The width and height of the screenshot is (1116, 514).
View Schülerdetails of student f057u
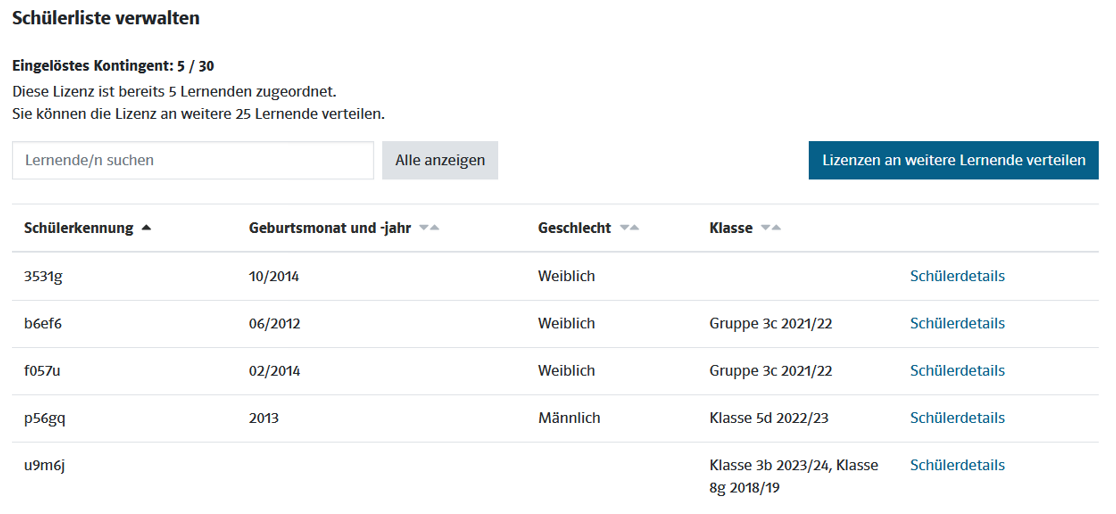(x=956, y=370)
